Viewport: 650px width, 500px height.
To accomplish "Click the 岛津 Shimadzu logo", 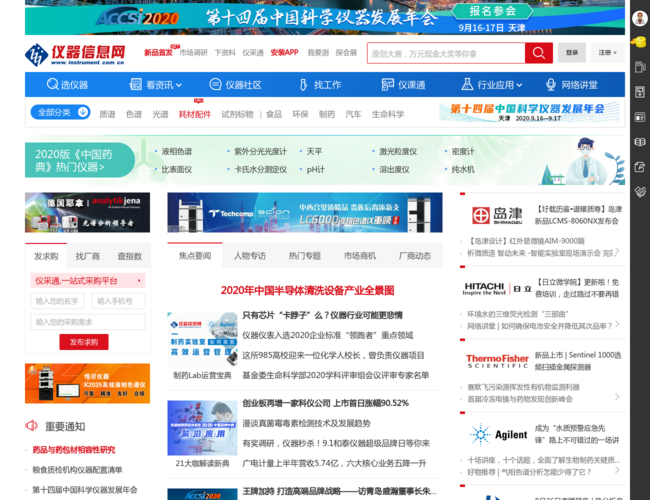I will (497, 215).
